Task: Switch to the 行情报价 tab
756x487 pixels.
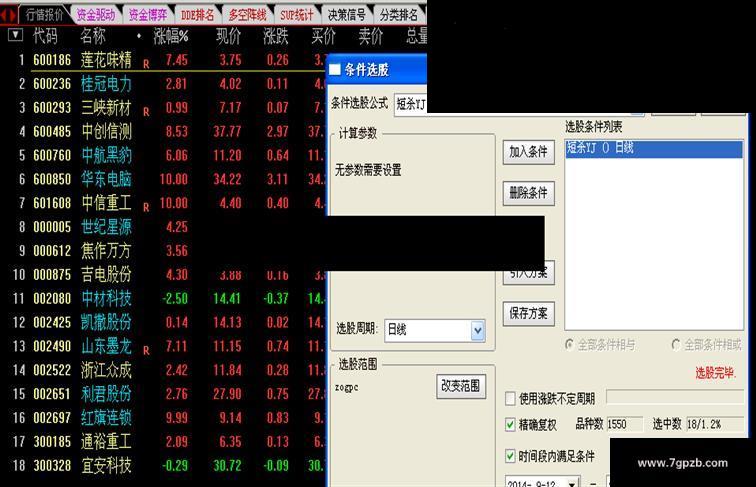Action: [44, 14]
